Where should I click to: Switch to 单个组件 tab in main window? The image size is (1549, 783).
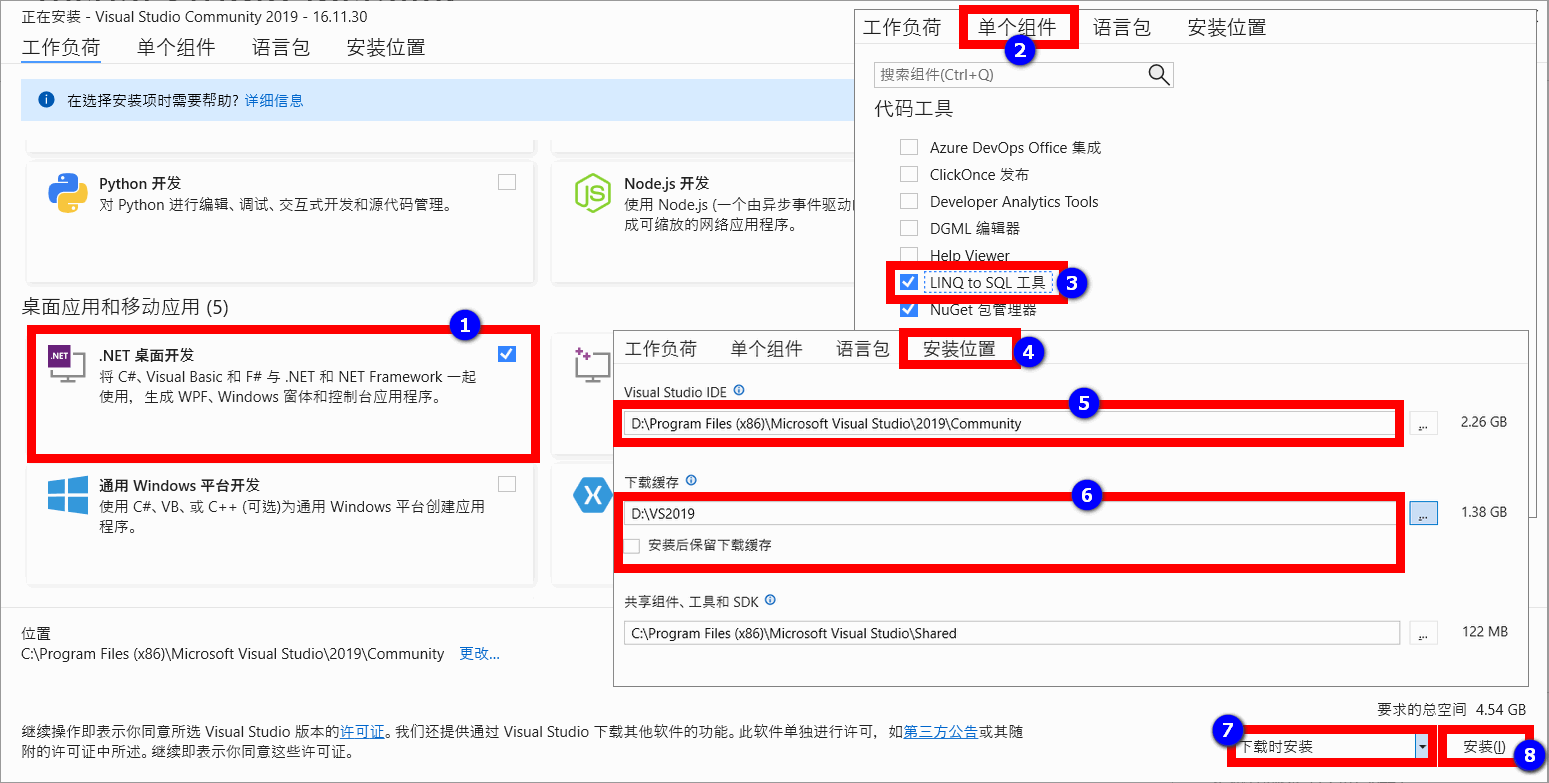176,47
